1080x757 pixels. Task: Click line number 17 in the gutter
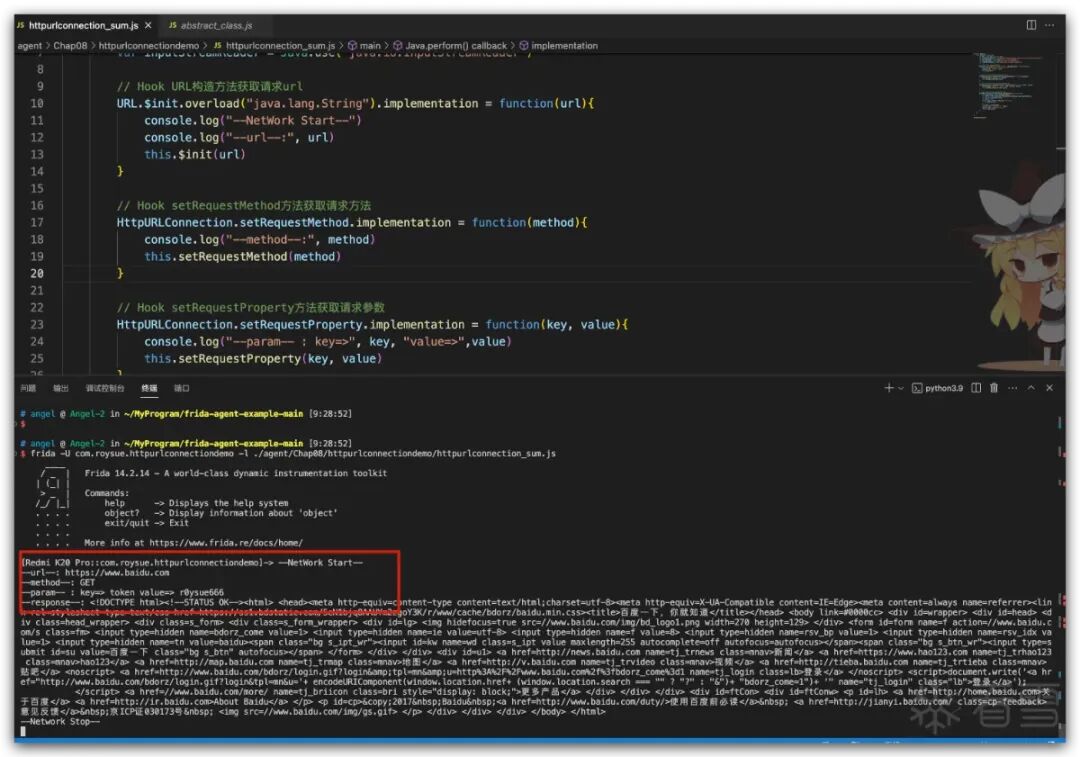click(x=37, y=222)
